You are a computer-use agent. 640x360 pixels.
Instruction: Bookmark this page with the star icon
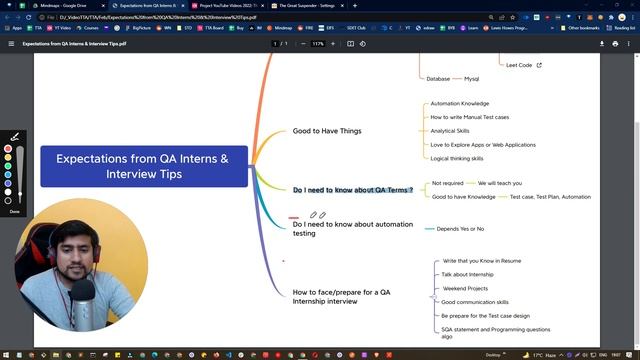(x=513, y=18)
